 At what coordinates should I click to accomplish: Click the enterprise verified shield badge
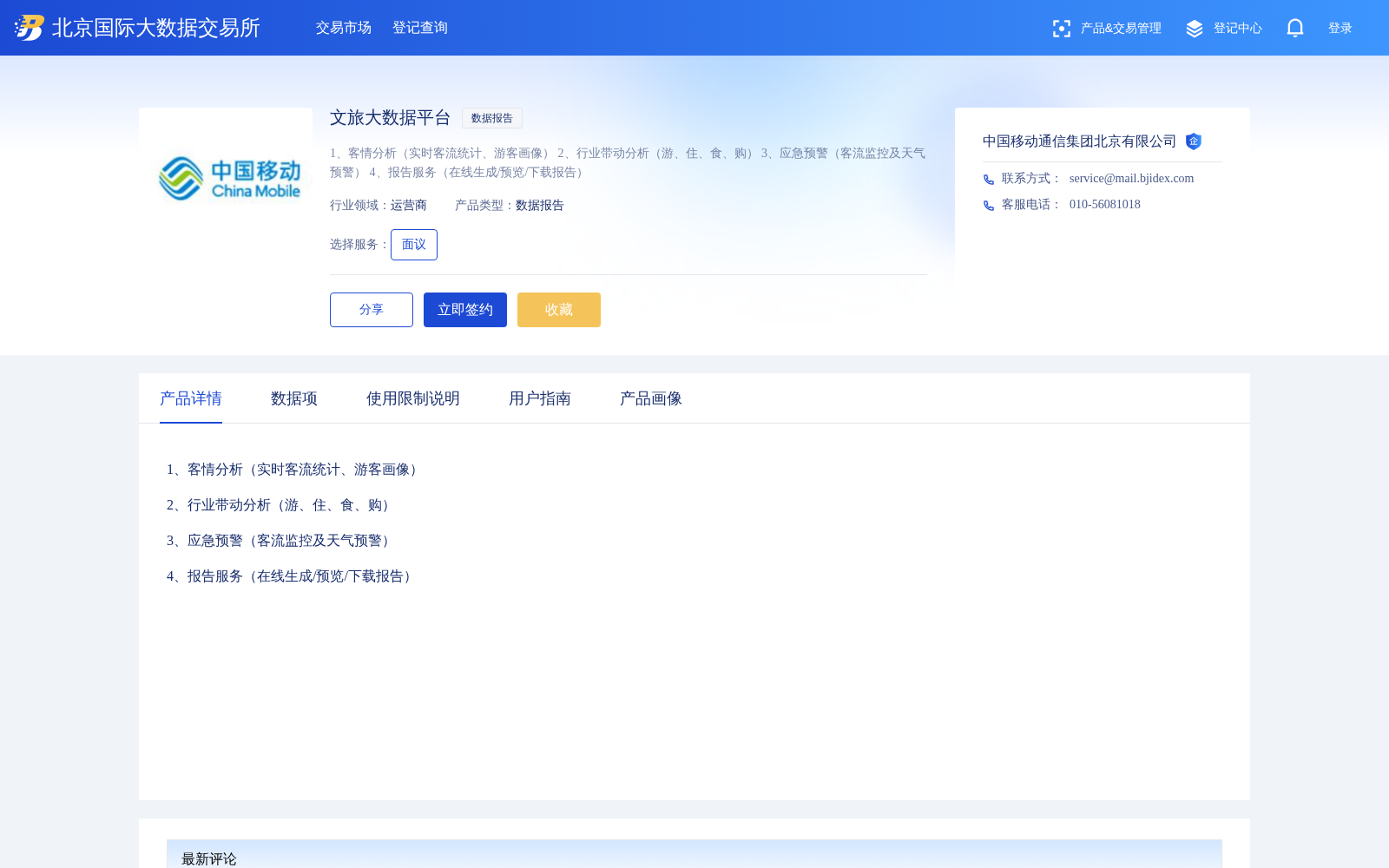click(x=1194, y=141)
